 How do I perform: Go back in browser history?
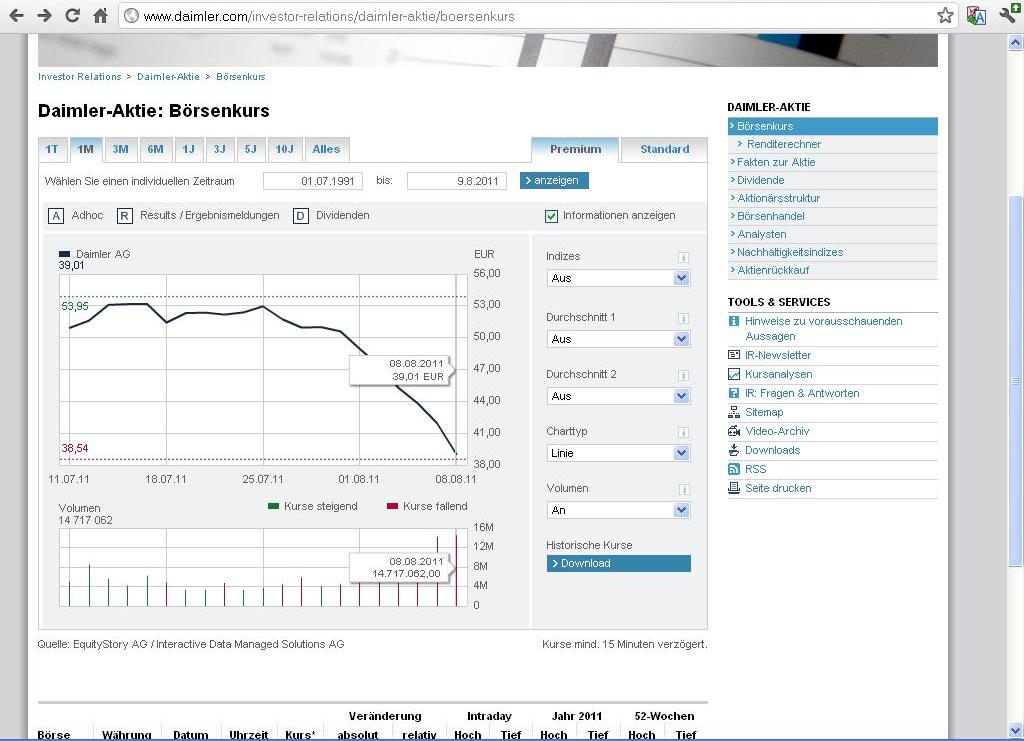17,15
